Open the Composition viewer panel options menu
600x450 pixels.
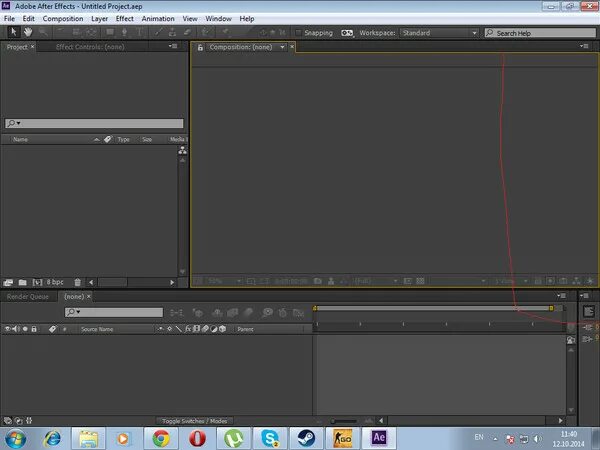(x=584, y=46)
